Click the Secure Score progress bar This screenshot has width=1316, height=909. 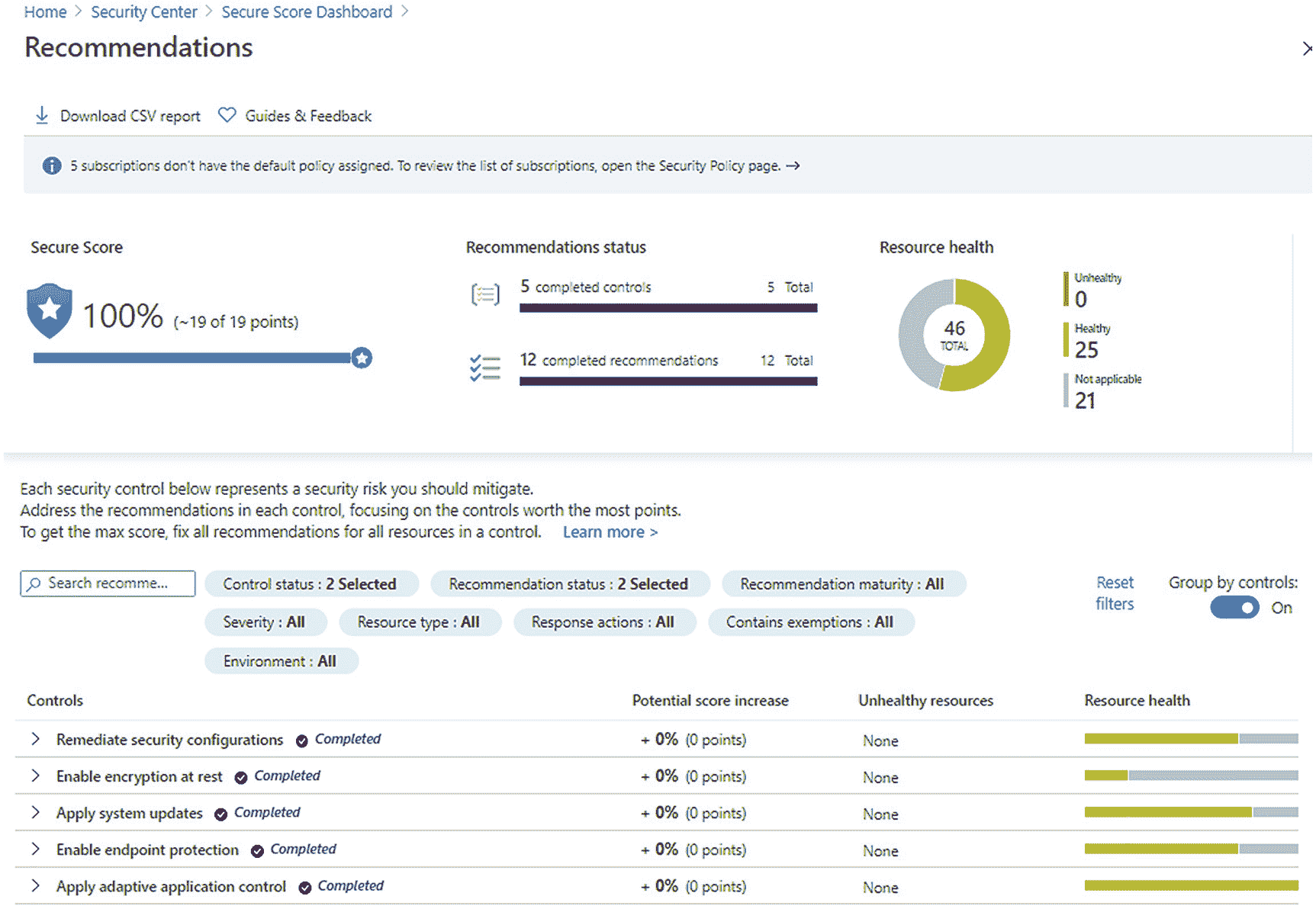(x=192, y=358)
